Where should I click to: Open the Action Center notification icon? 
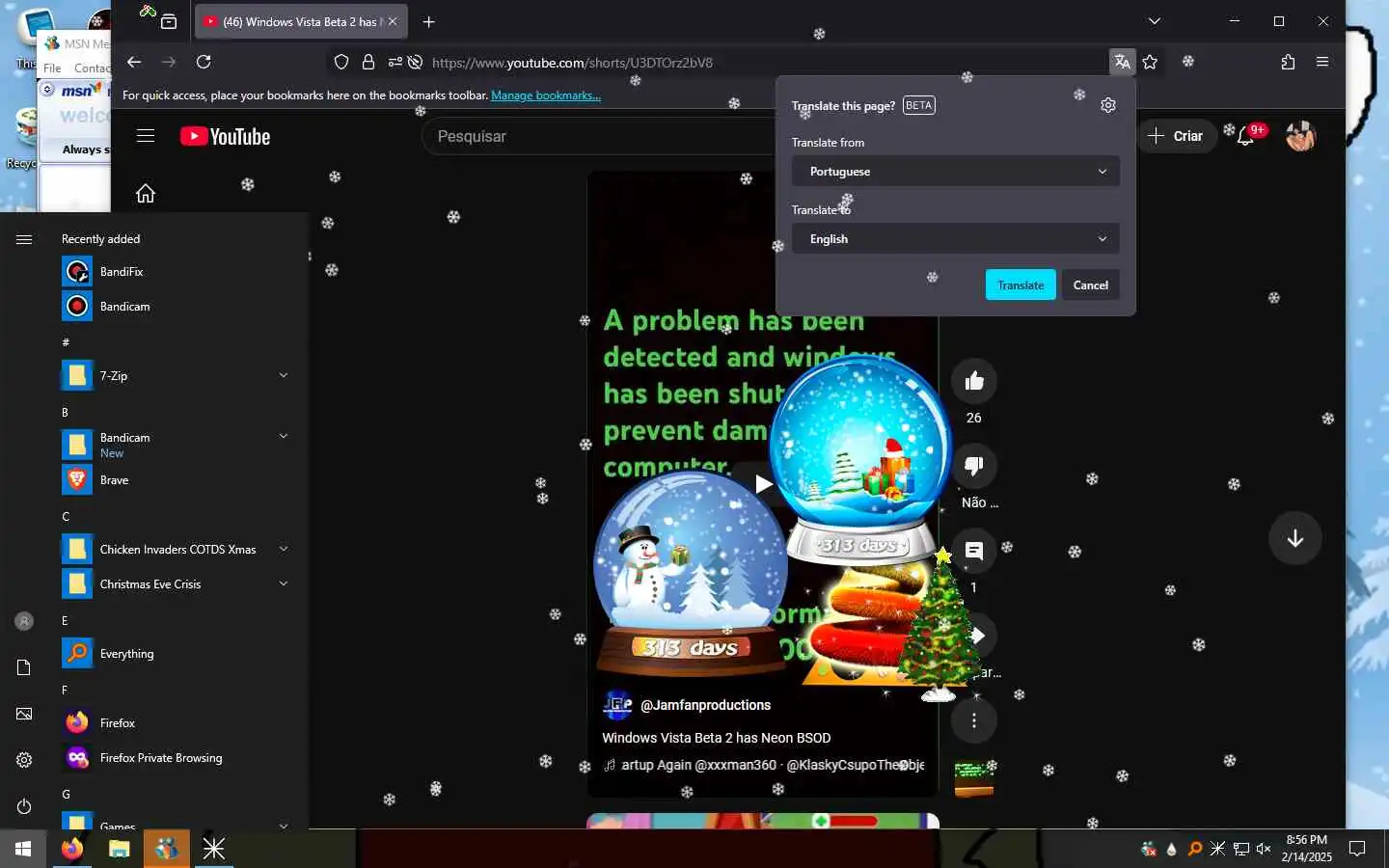(x=1357, y=849)
